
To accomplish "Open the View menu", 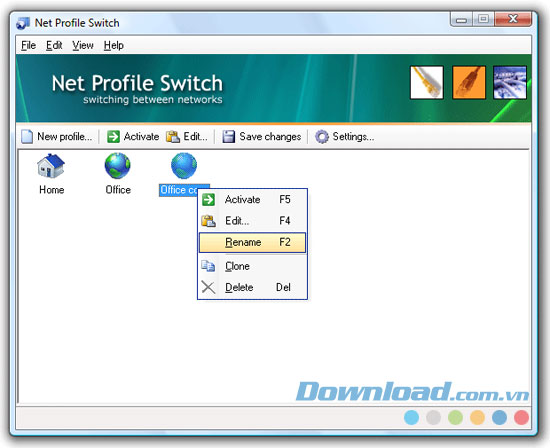I will (x=83, y=45).
